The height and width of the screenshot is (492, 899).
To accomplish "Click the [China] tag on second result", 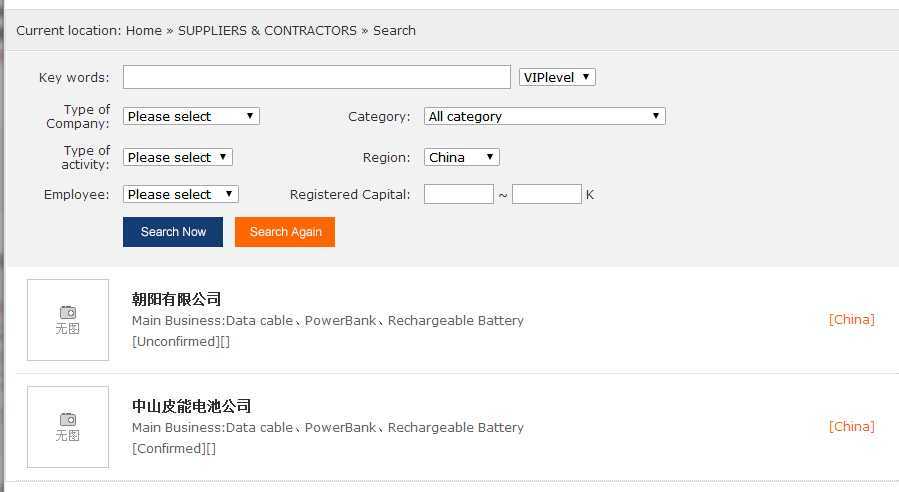I will [x=851, y=426].
